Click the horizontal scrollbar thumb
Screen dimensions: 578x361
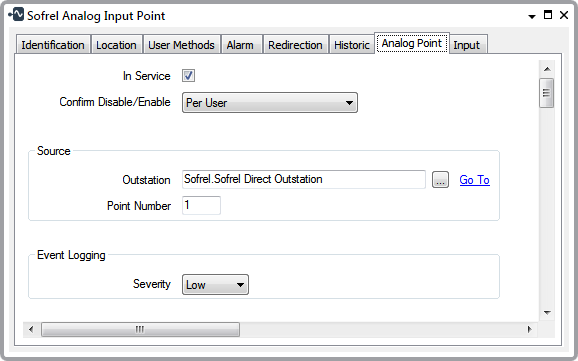point(140,329)
